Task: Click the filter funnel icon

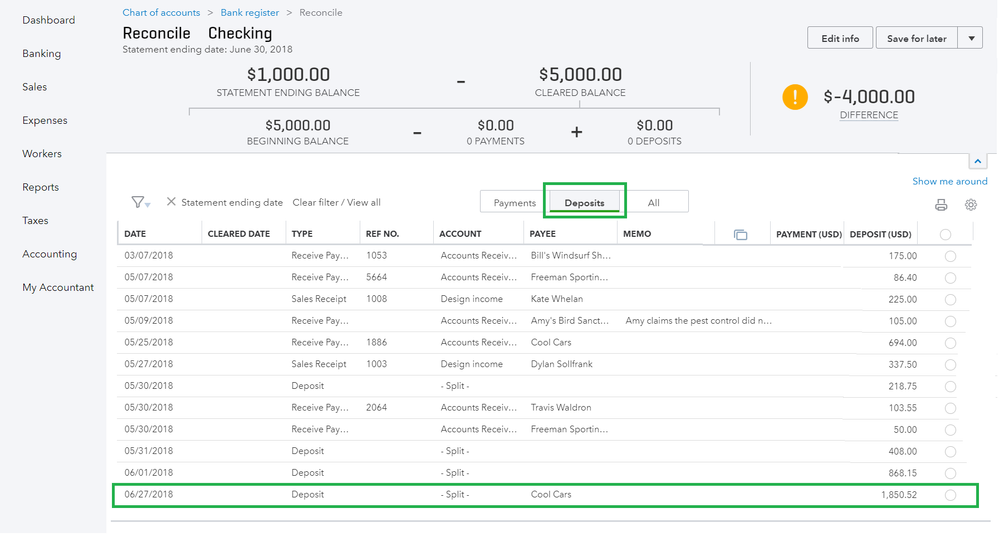Action: pyautogui.click(x=138, y=202)
